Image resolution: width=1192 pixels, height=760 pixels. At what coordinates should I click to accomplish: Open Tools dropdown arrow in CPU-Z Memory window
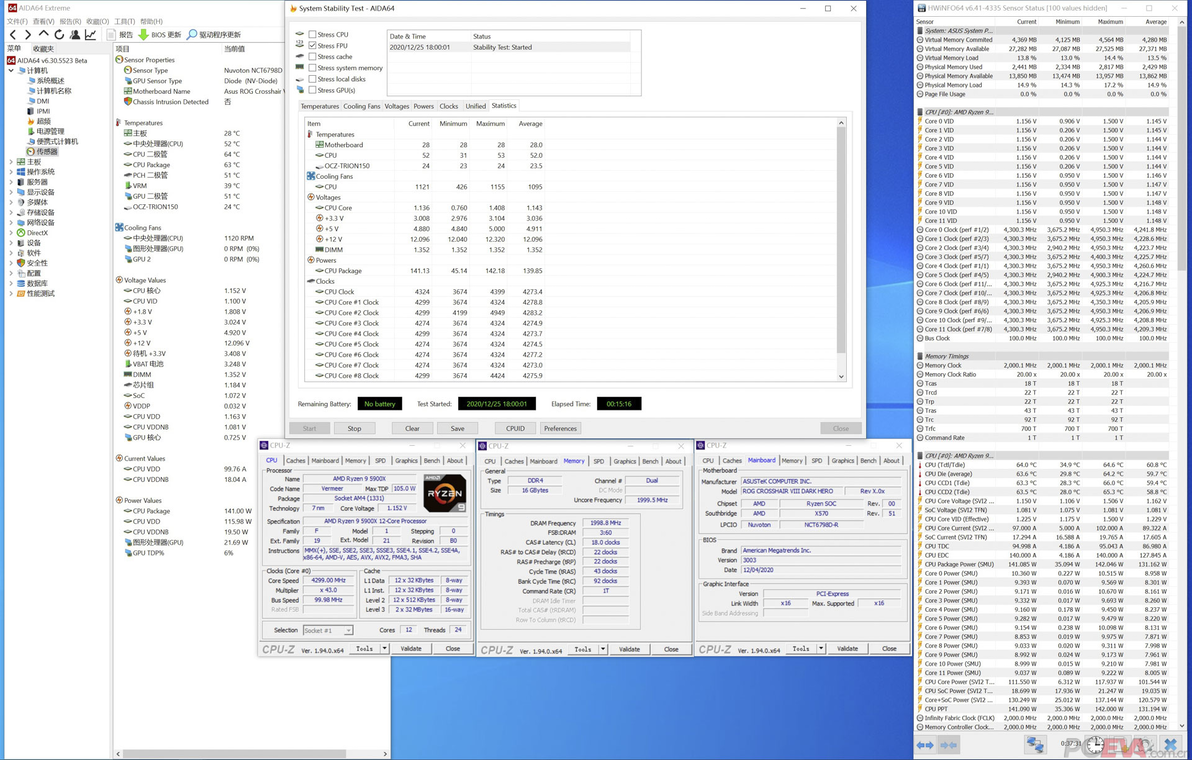point(603,649)
